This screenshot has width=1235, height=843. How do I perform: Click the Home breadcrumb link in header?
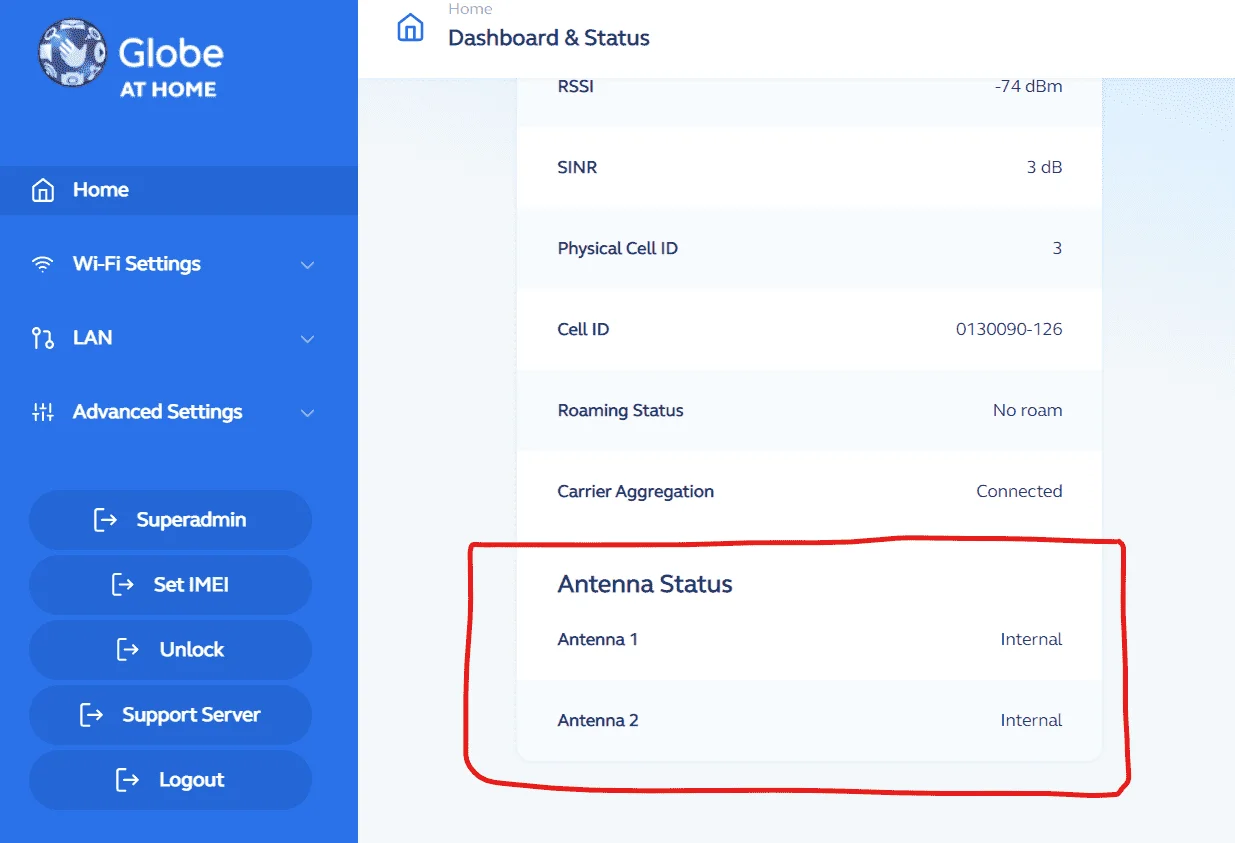(x=470, y=9)
